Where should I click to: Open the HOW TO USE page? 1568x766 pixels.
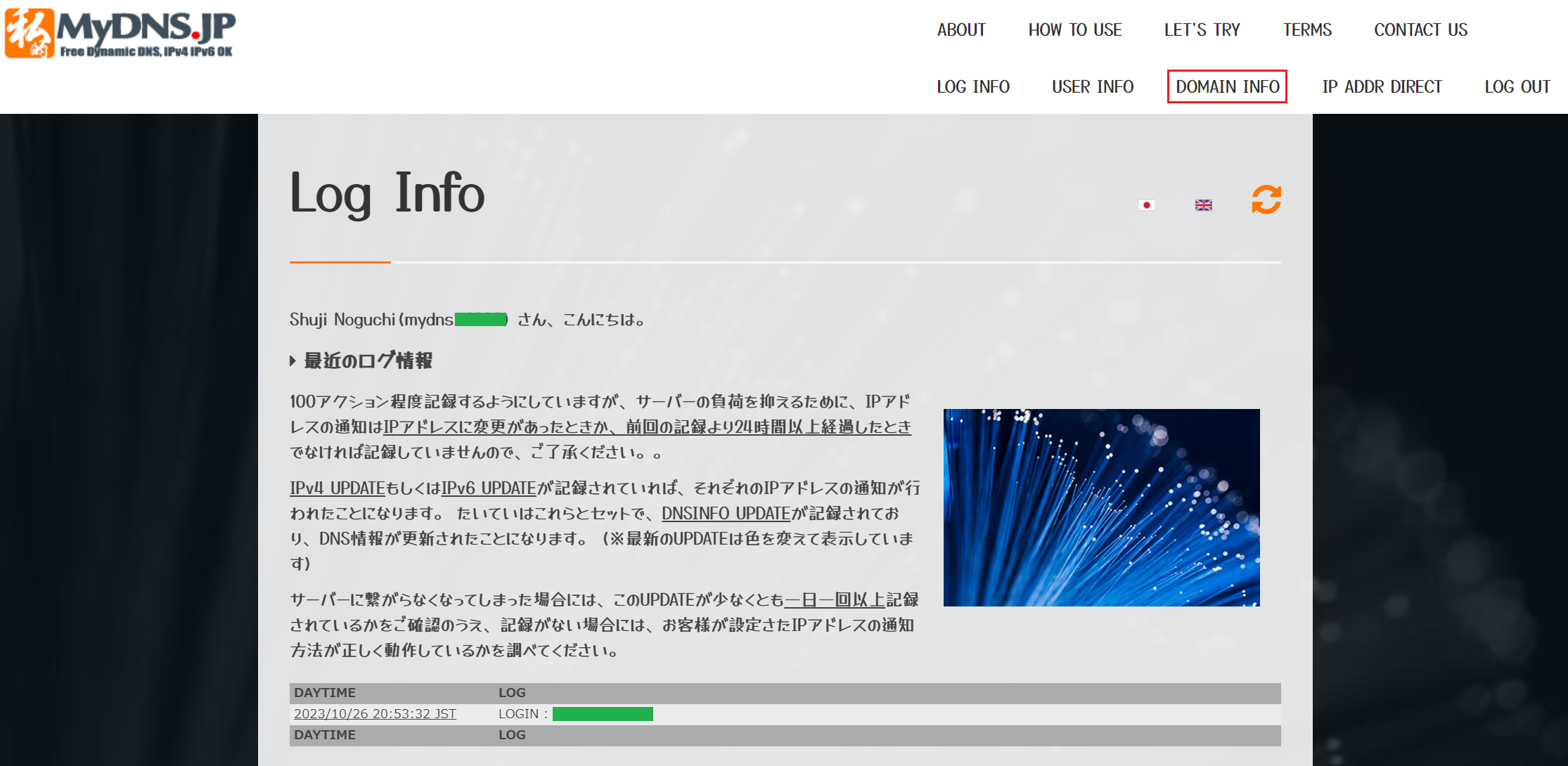click(1075, 30)
